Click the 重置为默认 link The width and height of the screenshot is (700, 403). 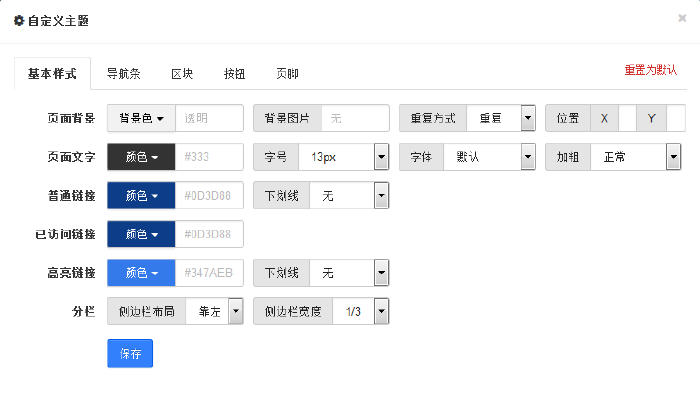650,71
